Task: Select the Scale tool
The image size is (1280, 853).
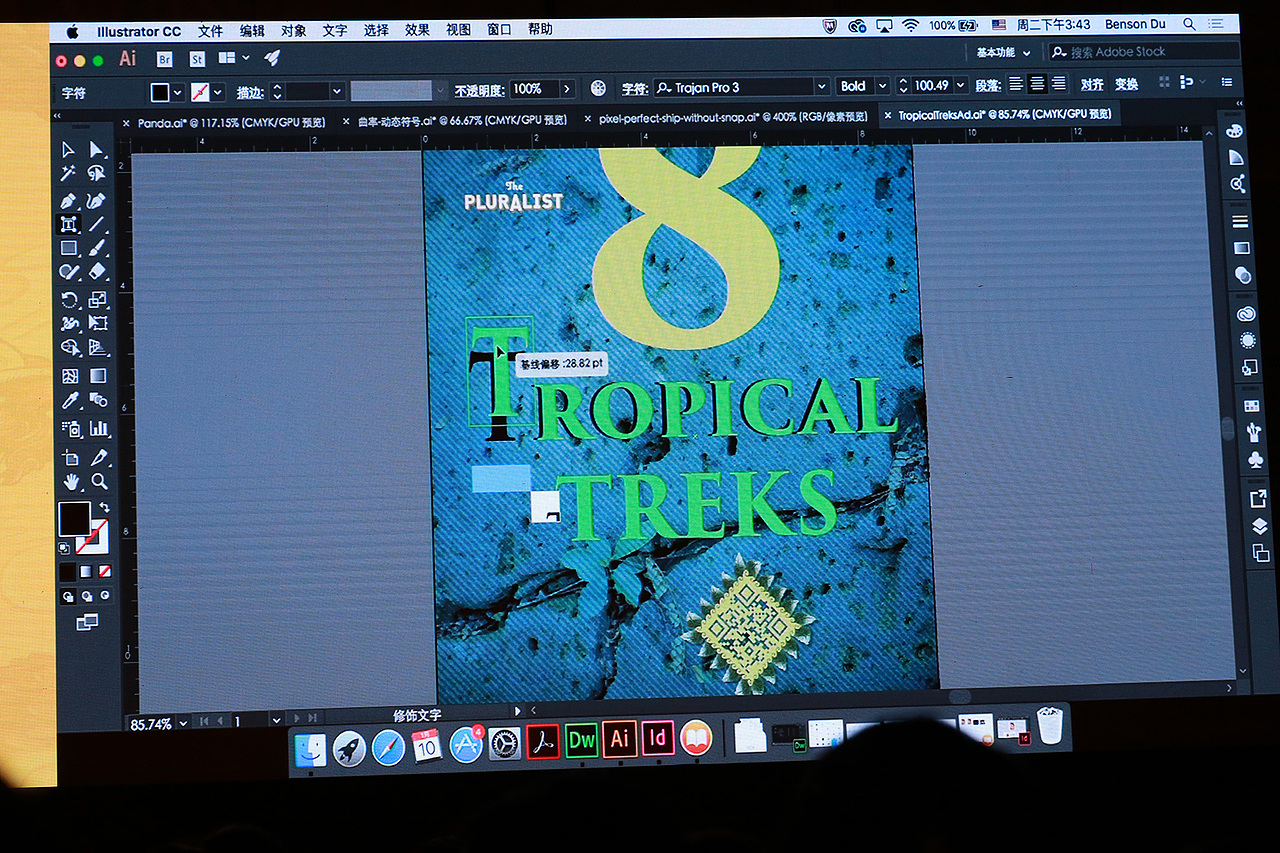Action: 97,299
